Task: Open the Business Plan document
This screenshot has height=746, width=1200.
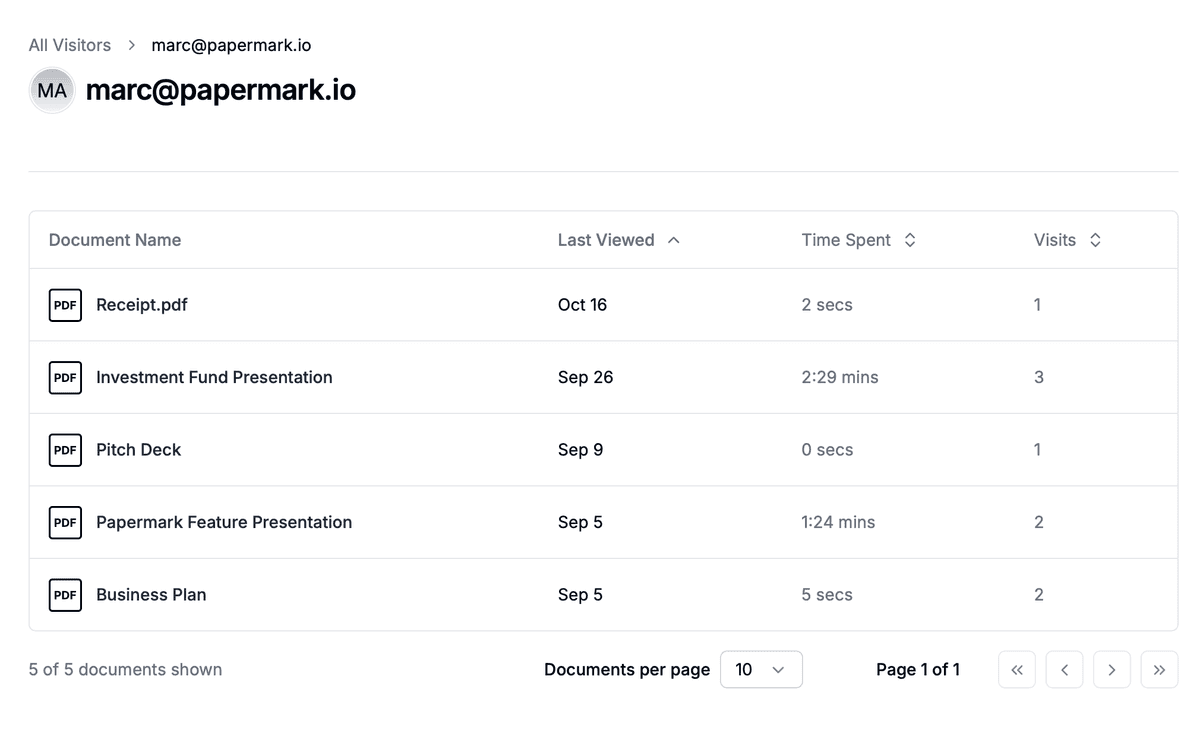Action: tap(151, 595)
